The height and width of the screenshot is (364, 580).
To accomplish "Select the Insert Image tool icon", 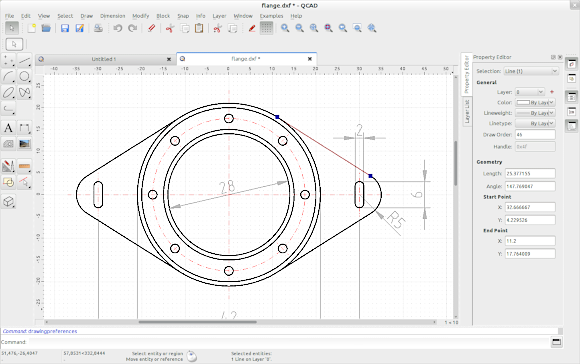I will tap(24, 144).
